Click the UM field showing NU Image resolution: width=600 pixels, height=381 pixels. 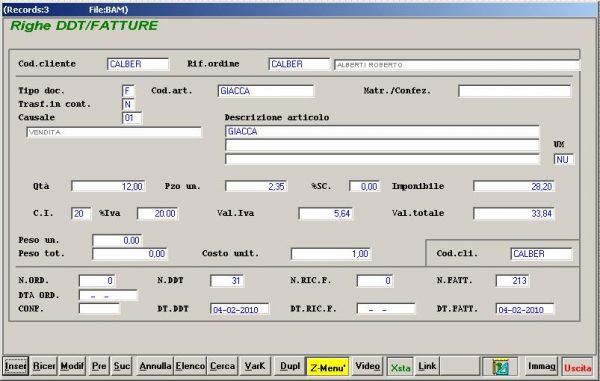(x=564, y=160)
